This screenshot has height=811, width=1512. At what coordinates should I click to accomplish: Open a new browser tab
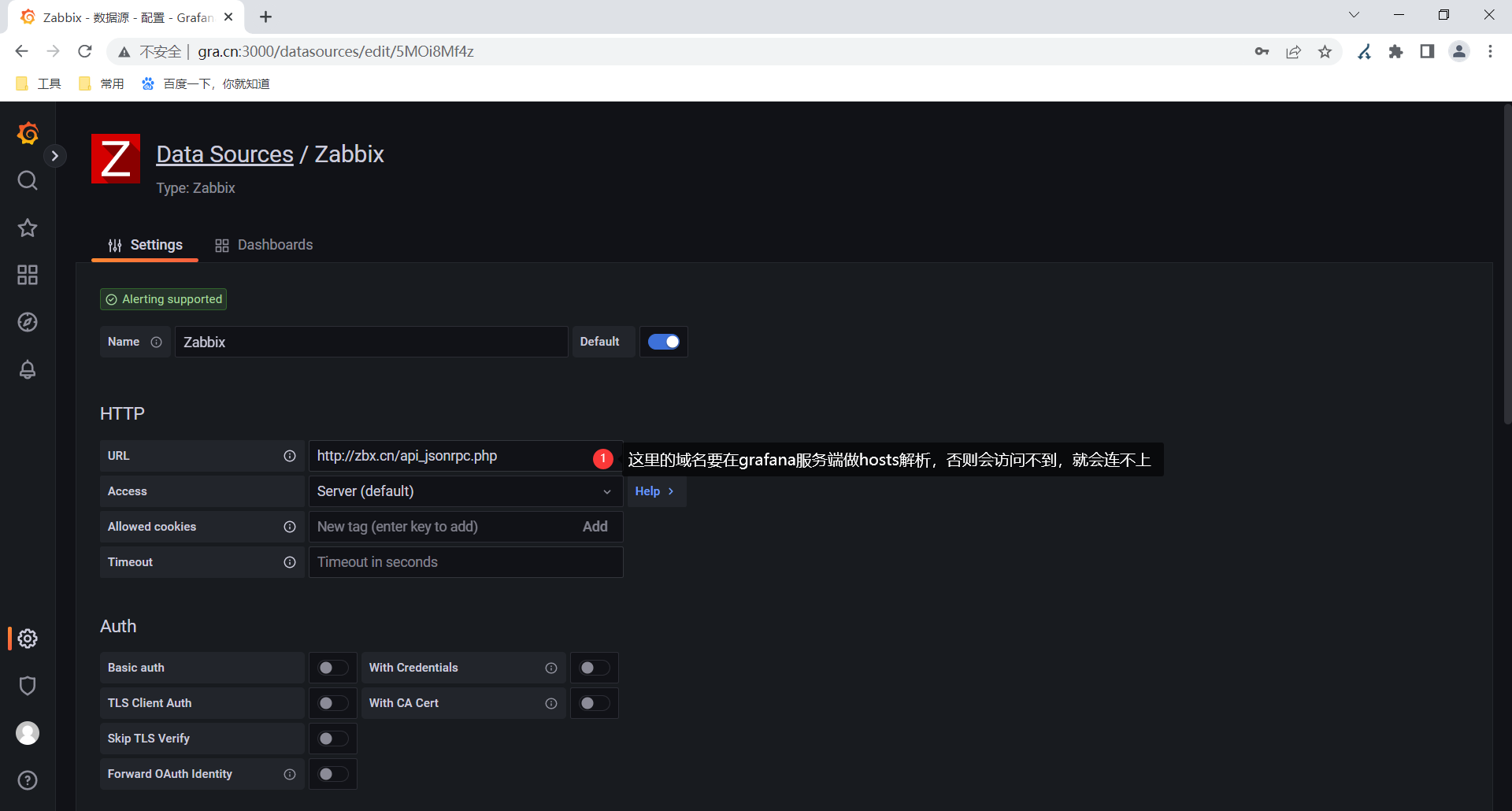265,17
